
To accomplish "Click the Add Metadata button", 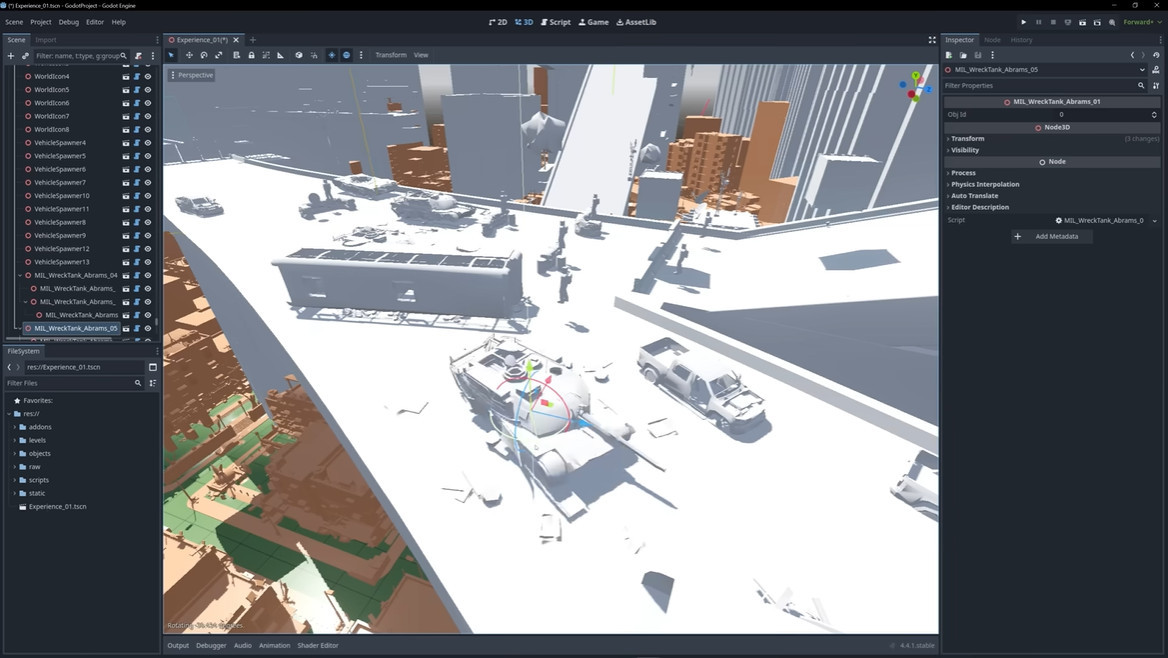I will (1050, 237).
